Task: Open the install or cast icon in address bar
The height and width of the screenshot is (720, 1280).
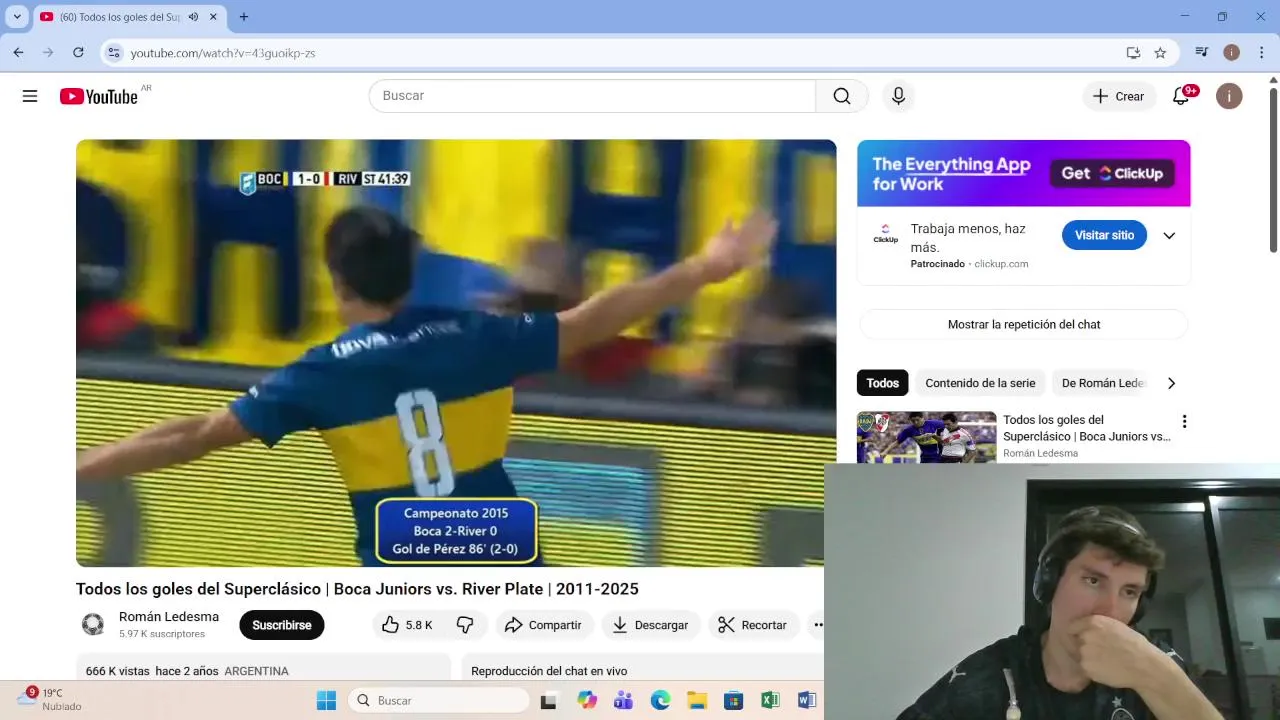Action: (1133, 52)
